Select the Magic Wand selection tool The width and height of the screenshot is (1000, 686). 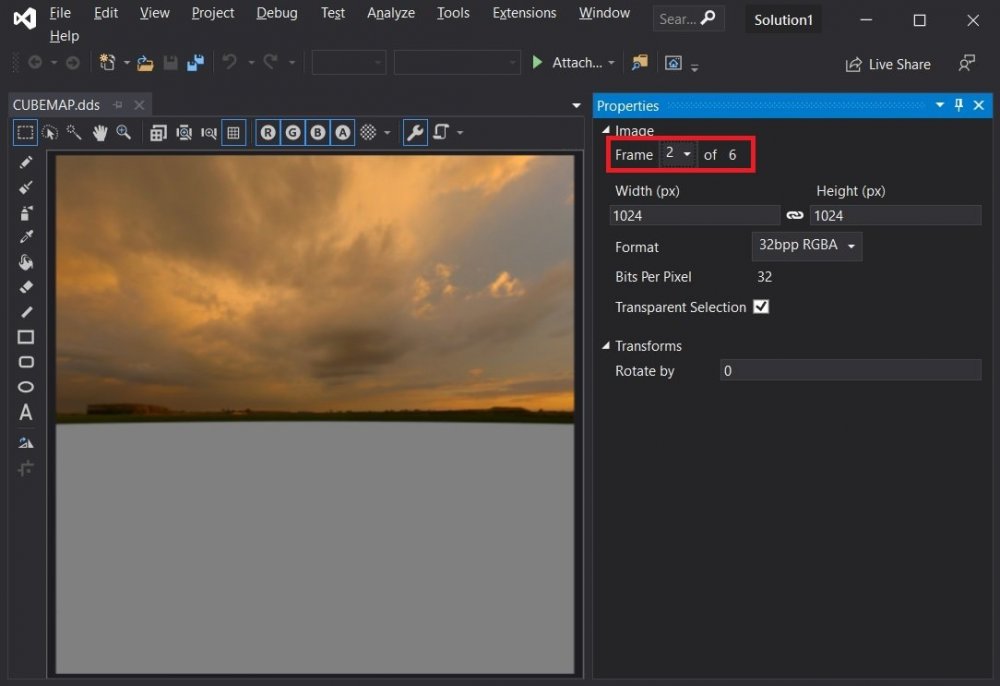[75, 132]
